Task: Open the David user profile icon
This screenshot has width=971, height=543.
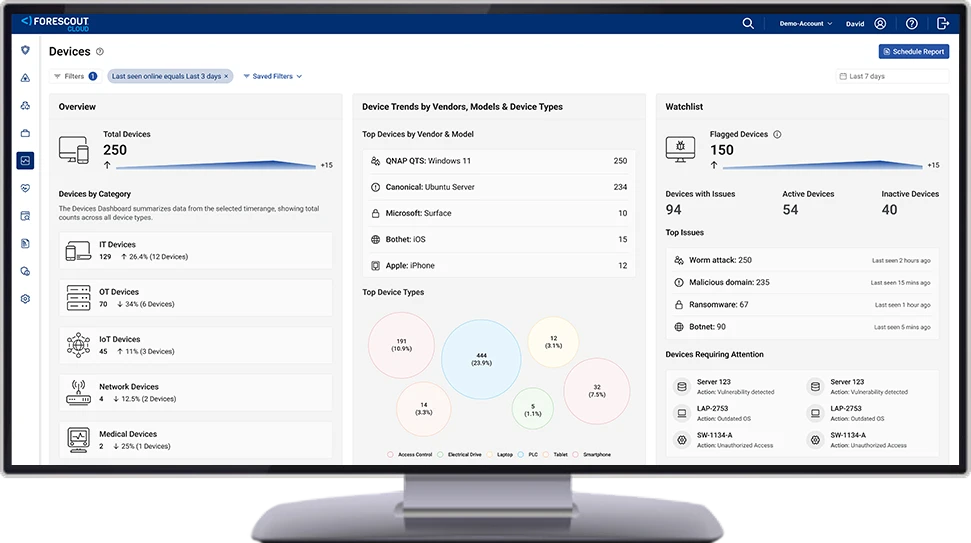Action: point(880,23)
